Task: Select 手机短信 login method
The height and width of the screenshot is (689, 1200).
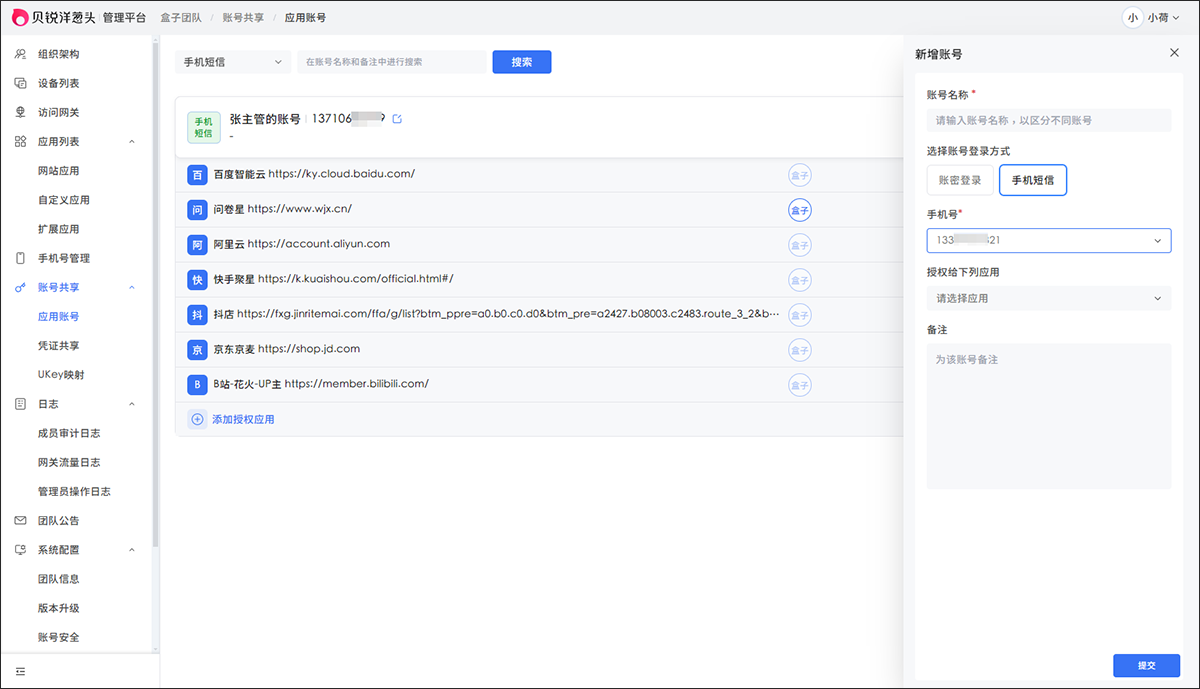Action: (1032, 181)
